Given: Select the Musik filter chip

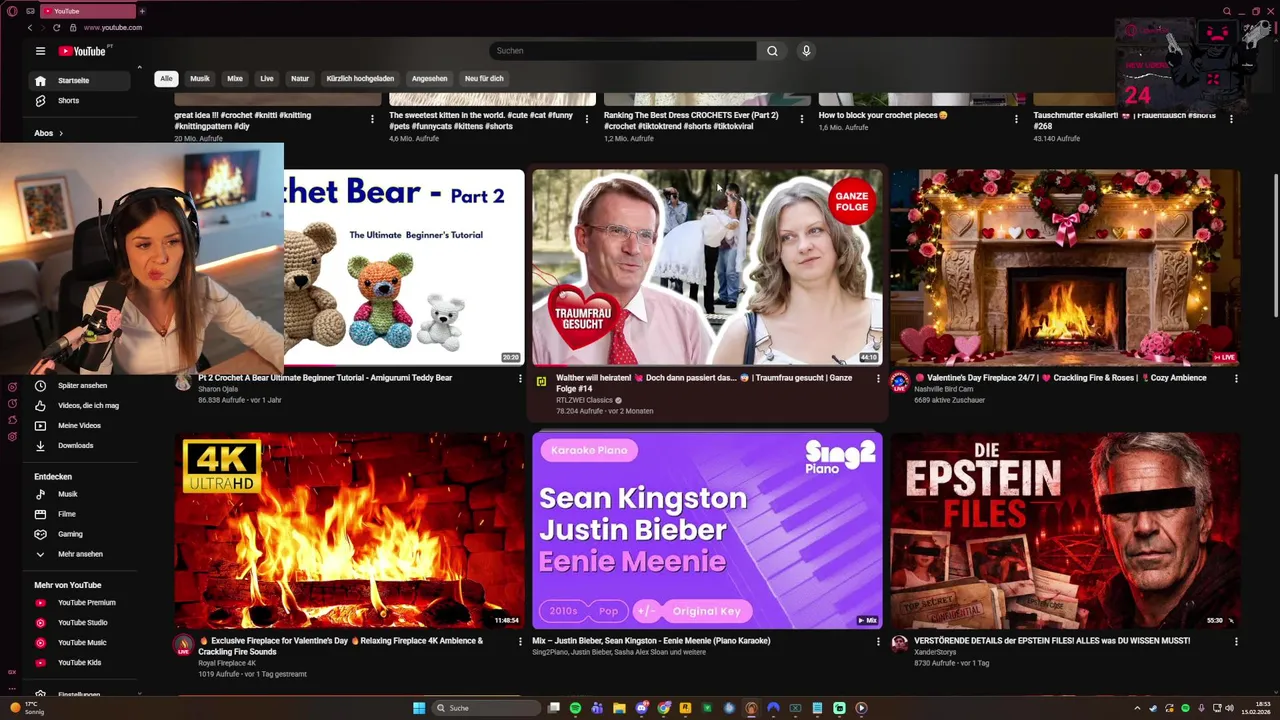Looking at the screenshot, I should [200, 78].
